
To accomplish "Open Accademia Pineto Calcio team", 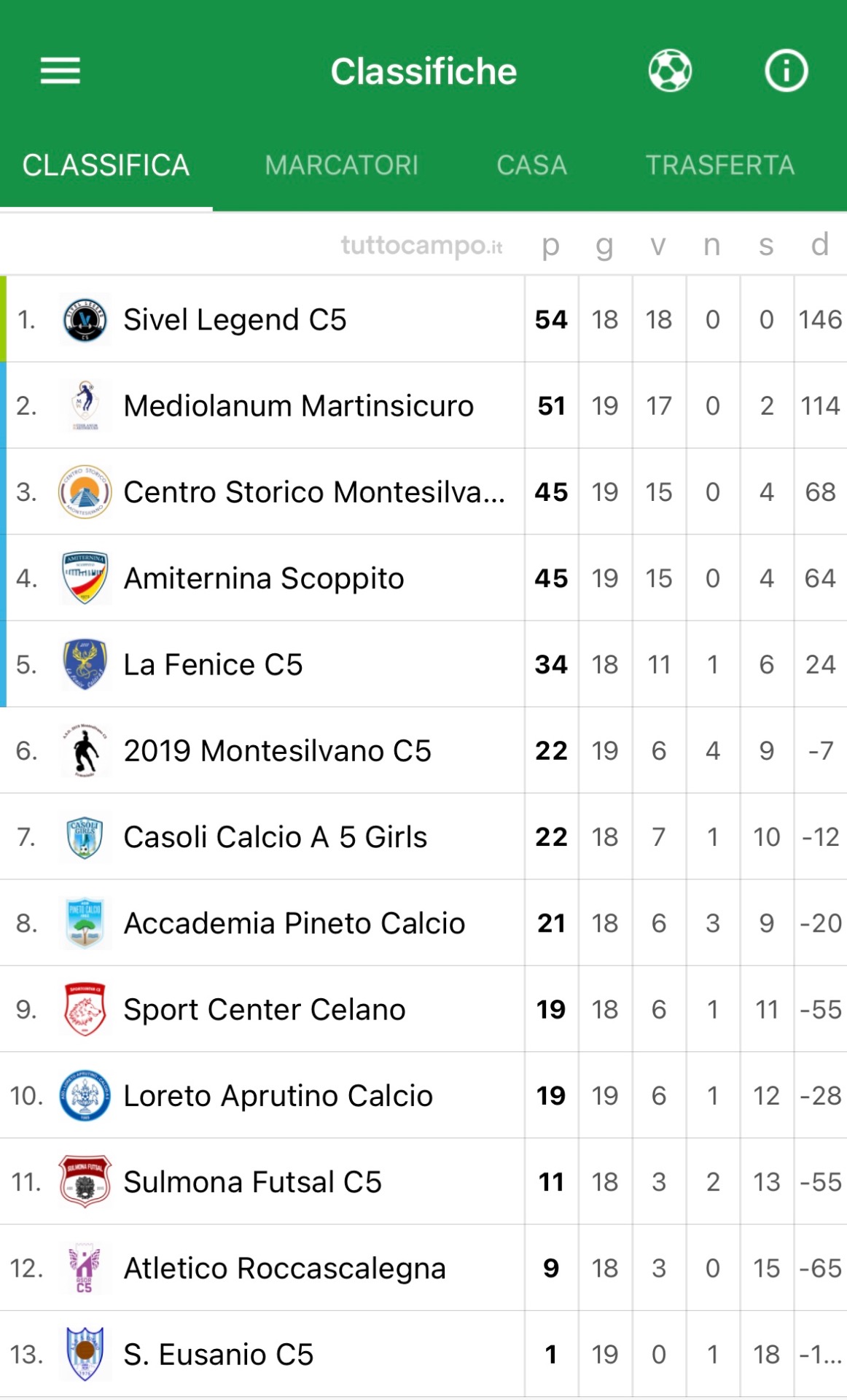I will coord(294,923).
